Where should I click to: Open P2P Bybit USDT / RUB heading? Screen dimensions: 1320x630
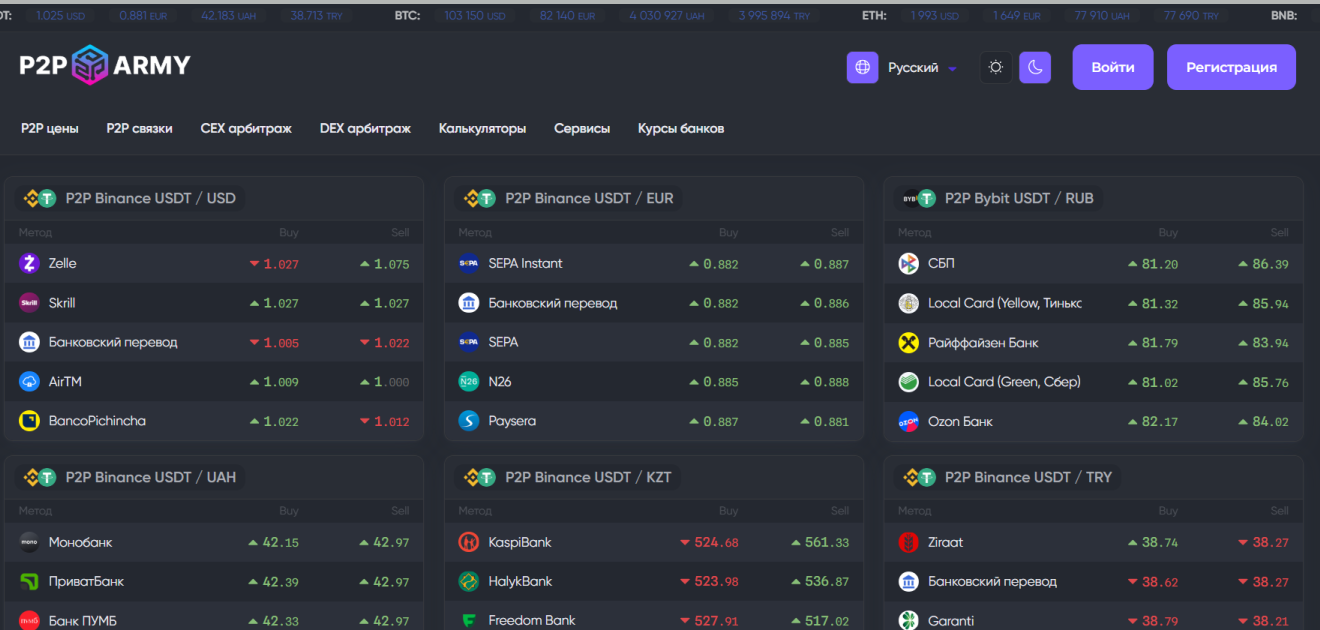coord(1019,198)
